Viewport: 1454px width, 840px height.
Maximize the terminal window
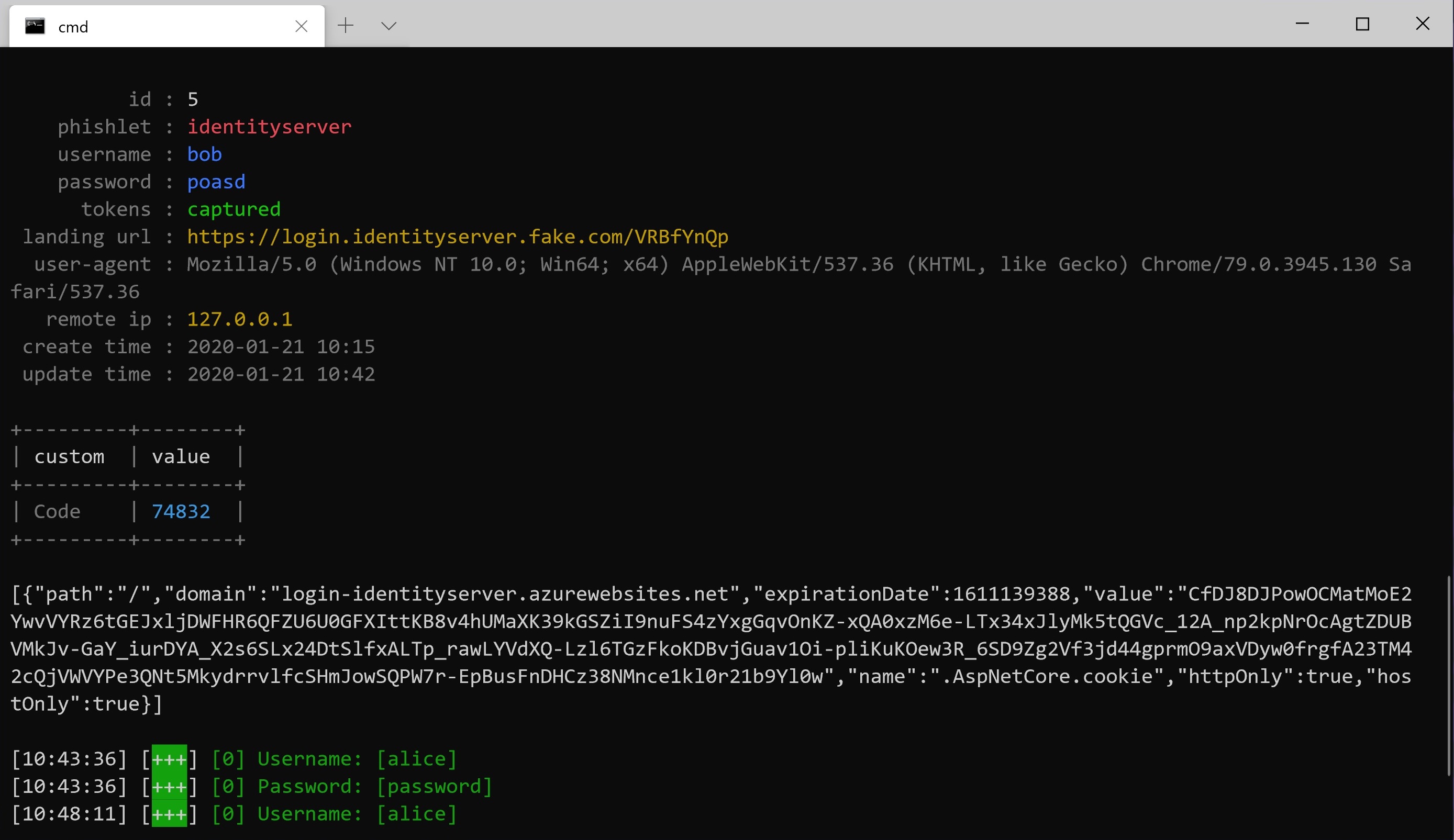1362,24
